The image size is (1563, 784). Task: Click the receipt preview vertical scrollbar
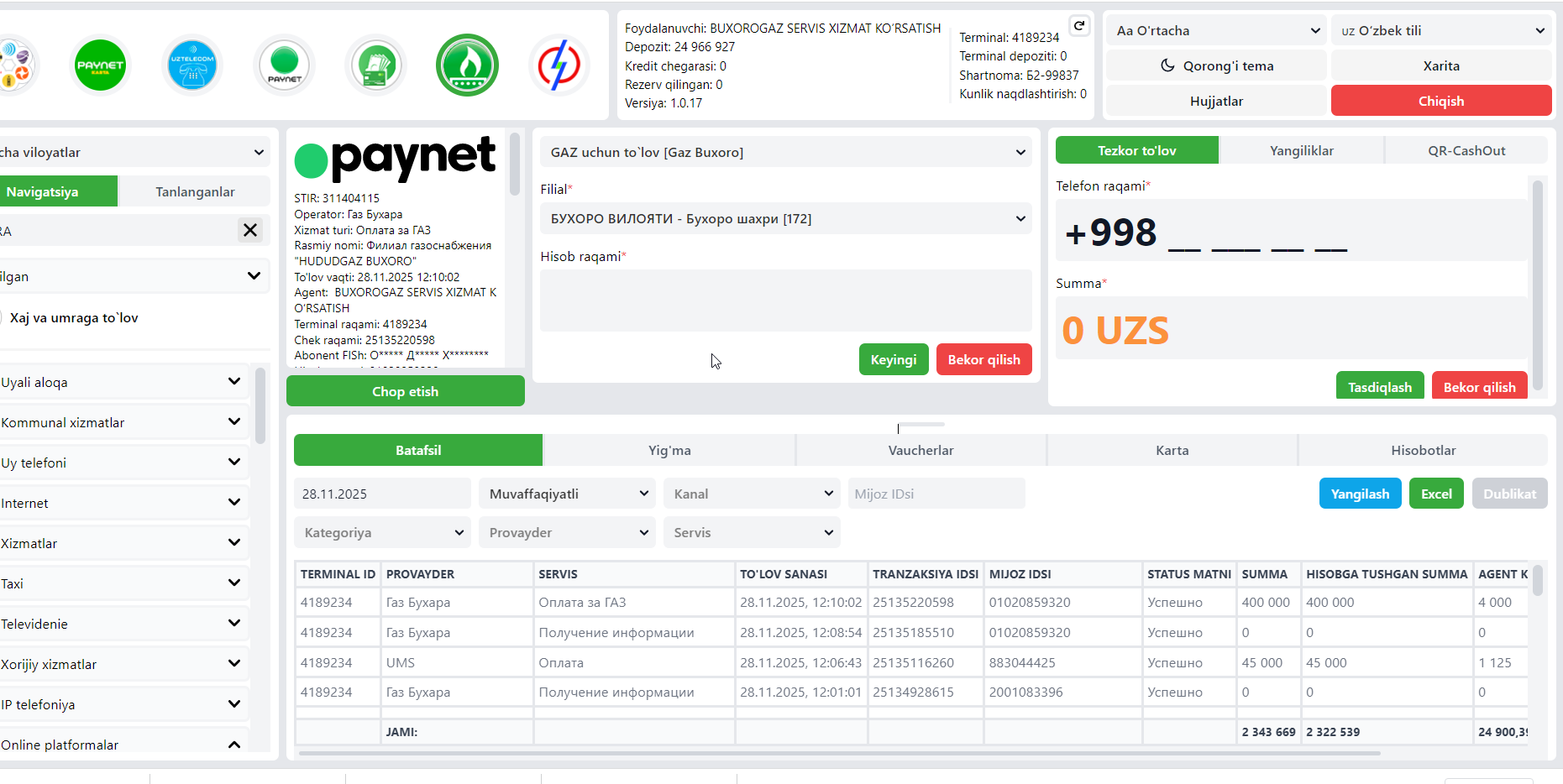pyautogui.click(x=515, y=165)
